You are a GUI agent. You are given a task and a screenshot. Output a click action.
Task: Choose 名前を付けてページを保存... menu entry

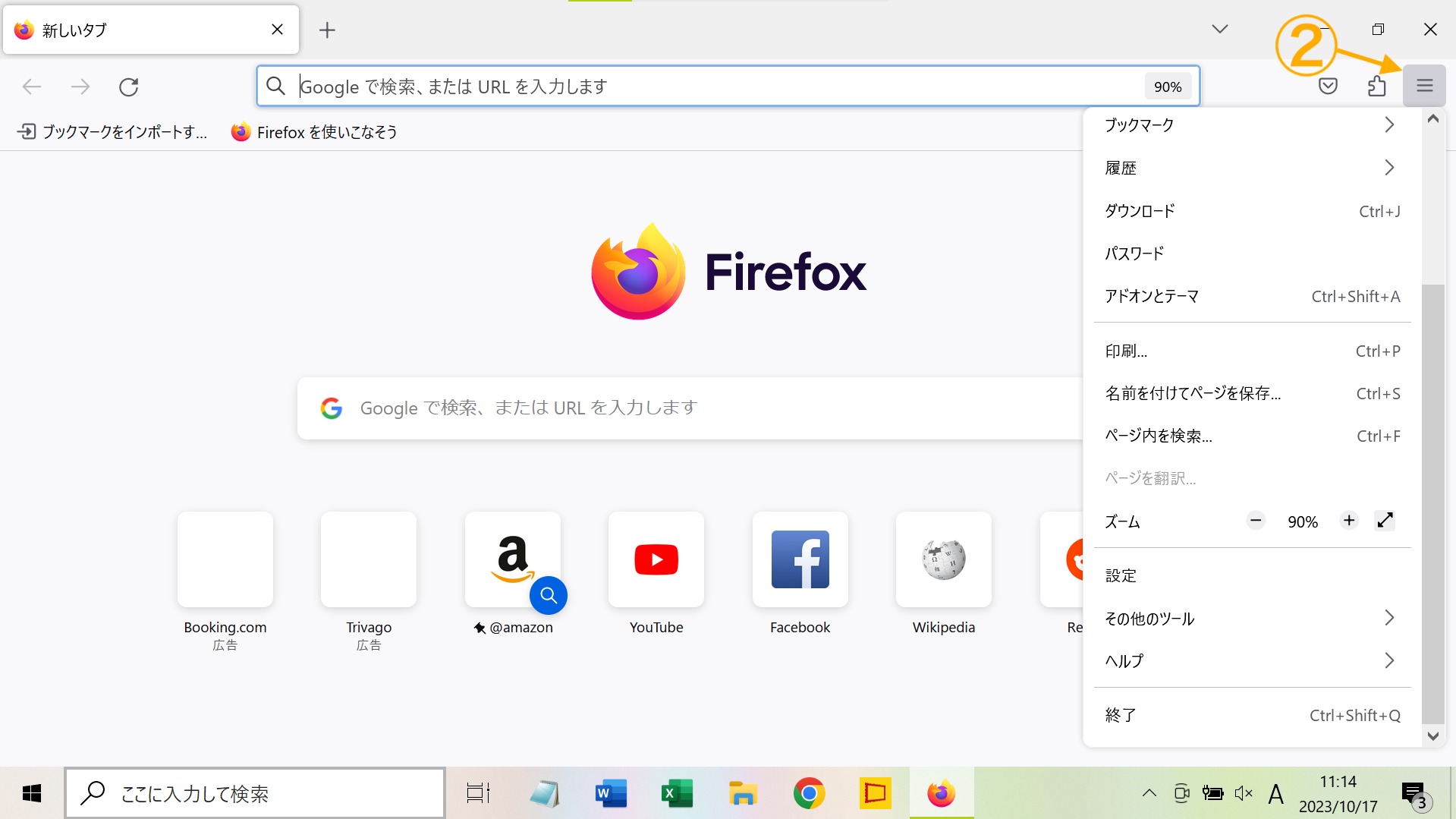pyautogui.click(x=1252, y=393)
